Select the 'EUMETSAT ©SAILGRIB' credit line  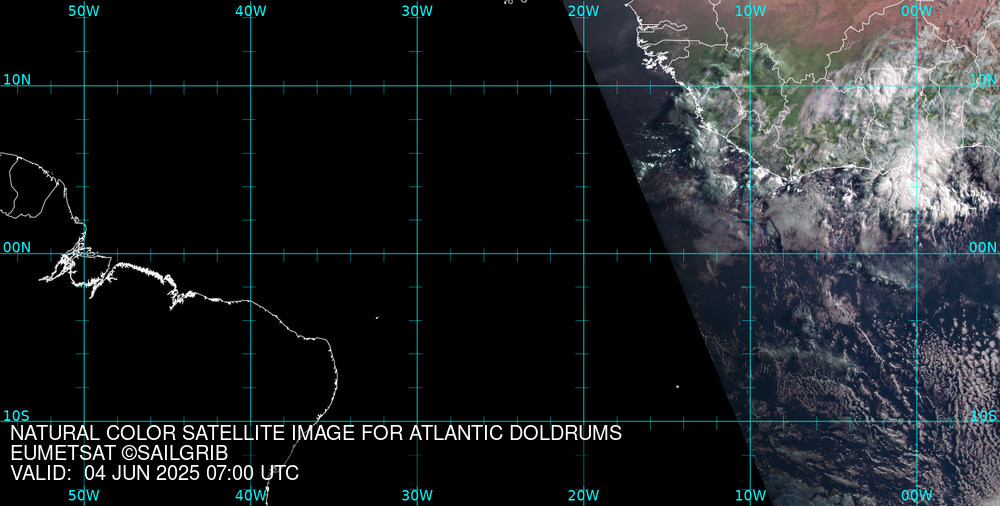[x=119, y=453]
